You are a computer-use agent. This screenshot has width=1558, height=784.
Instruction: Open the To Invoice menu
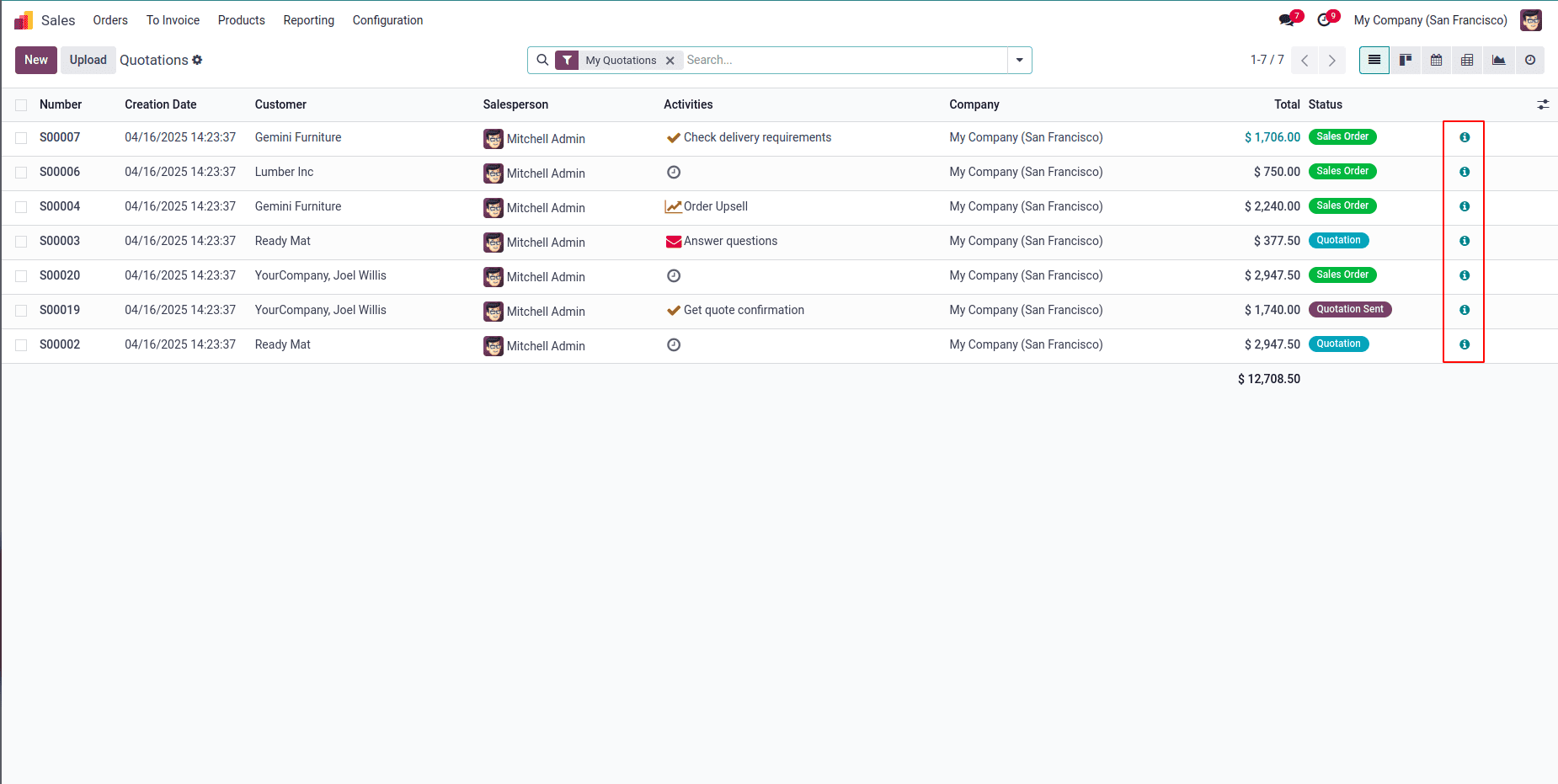pyautogui.click(x=173, y=20)
